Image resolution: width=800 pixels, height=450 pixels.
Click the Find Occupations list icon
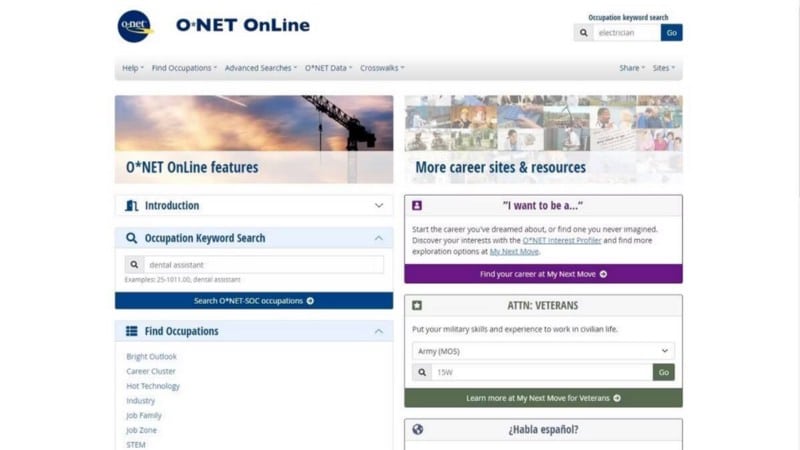(132, 331)
